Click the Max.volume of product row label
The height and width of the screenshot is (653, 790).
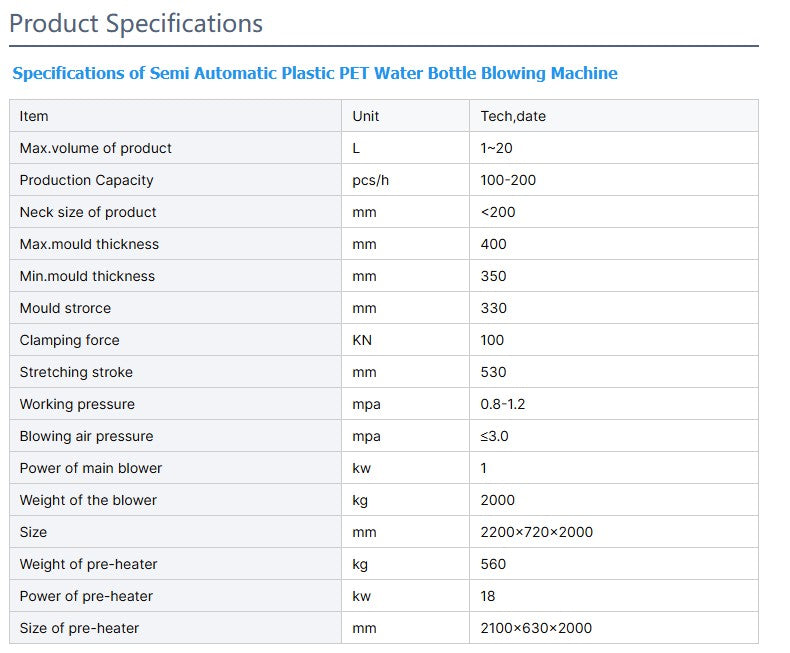pos(96,148)
